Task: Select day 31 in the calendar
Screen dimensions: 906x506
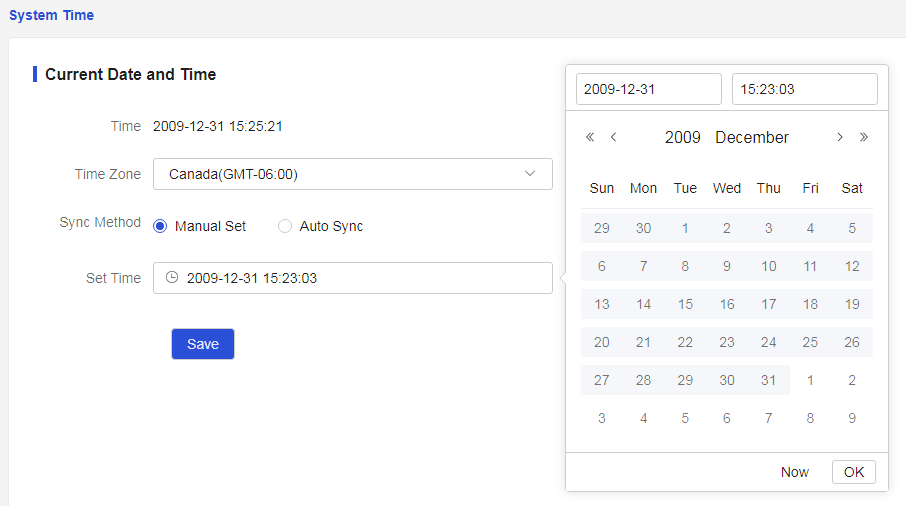Action: pos(768,380)
